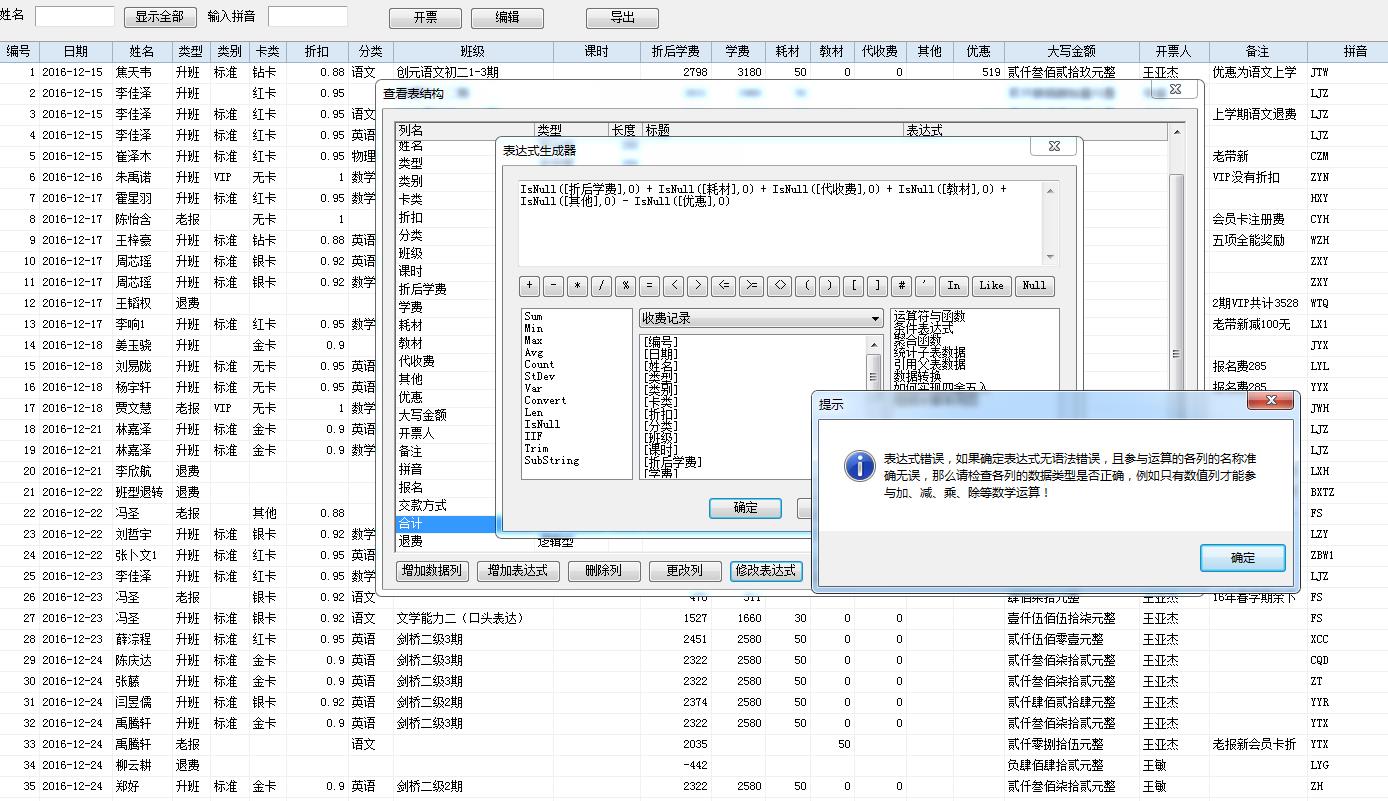Click the 导出 button
1388x801 pixels.
[x=622, y=18]
